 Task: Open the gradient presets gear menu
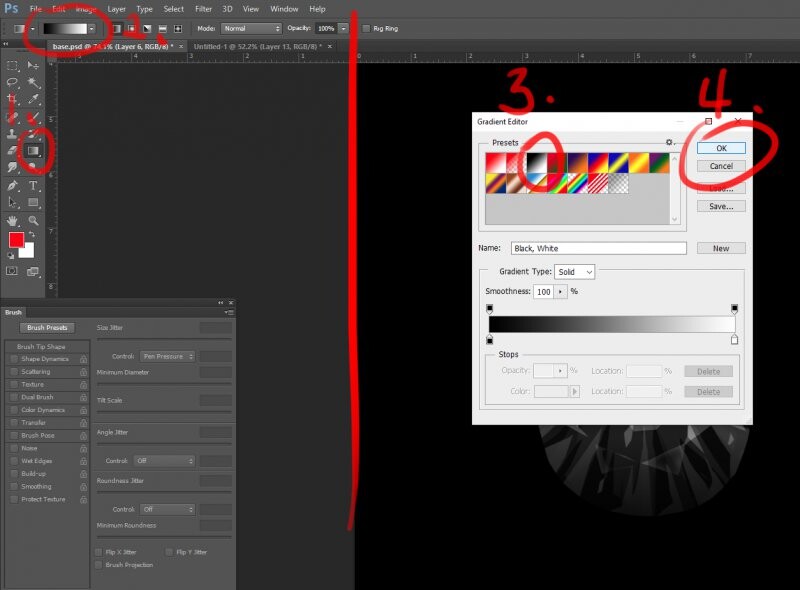click(x=671, y=143)
